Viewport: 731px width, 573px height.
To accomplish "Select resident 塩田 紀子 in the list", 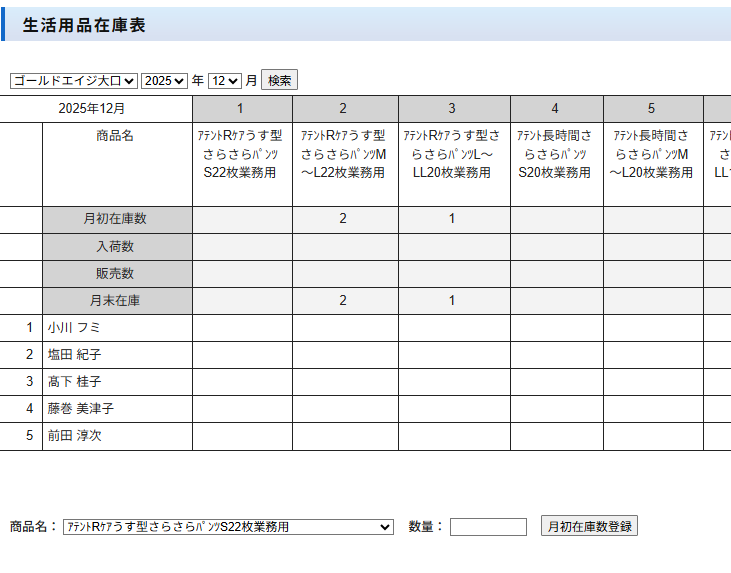I will [117, 354].
